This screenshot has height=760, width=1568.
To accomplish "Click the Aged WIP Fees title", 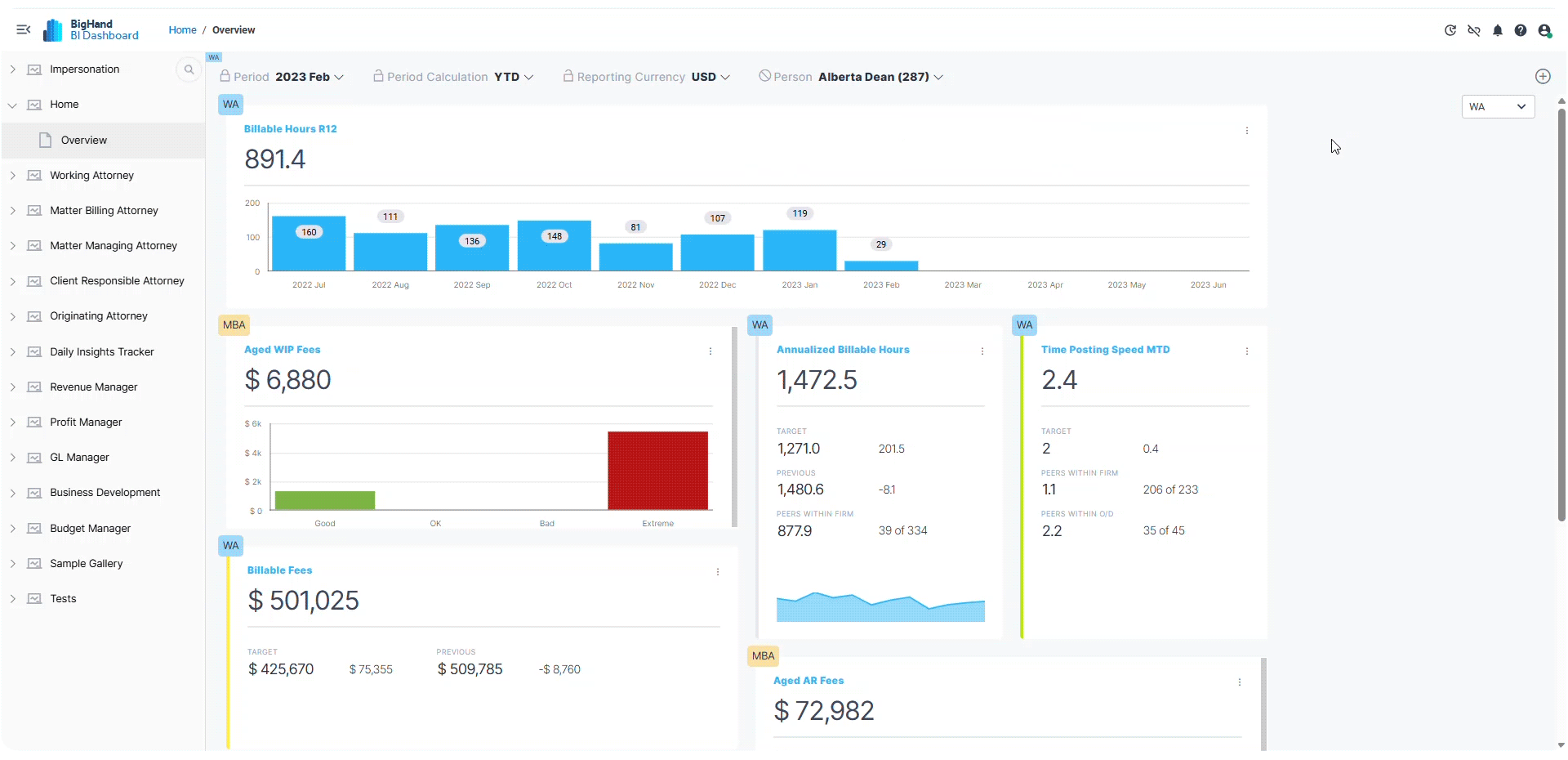I will coord(282,350).
